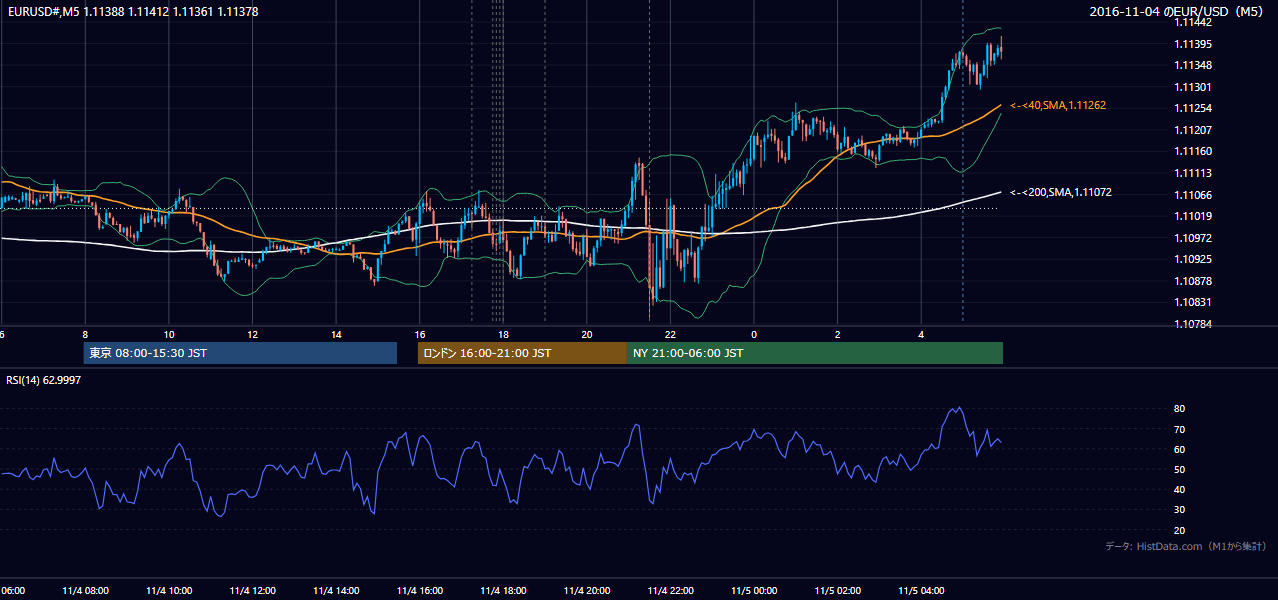Click hour tick 10 under price chart
1278x600 pixels.
169,334
